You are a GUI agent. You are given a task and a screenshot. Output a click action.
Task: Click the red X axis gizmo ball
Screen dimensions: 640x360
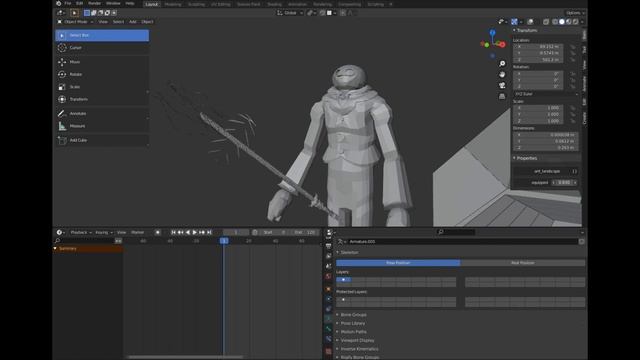coord(503,44)
